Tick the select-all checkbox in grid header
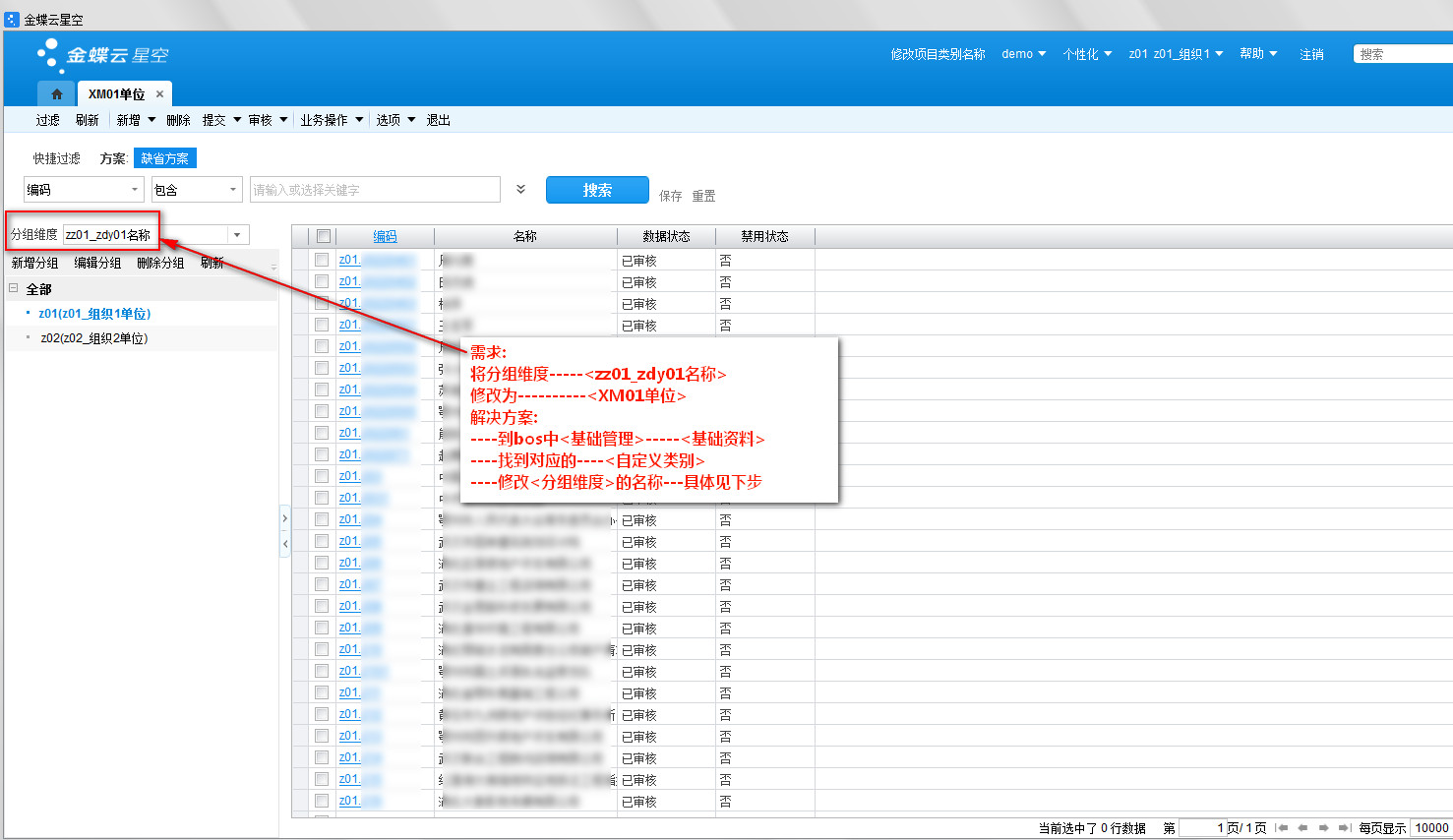 pyautogui.click(x=323, y=237)
